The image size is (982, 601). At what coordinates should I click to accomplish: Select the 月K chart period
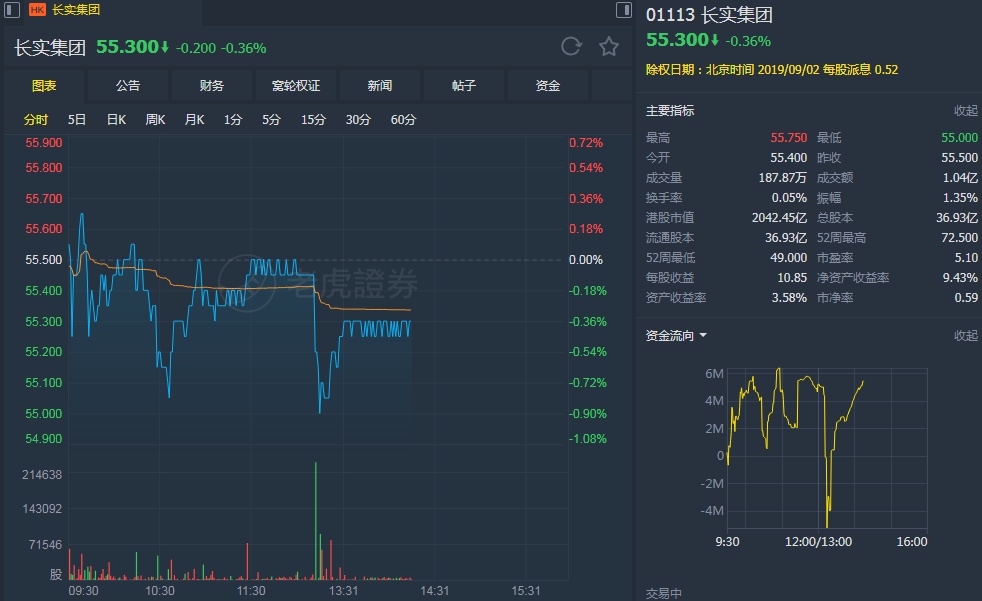tap(194, 120)
